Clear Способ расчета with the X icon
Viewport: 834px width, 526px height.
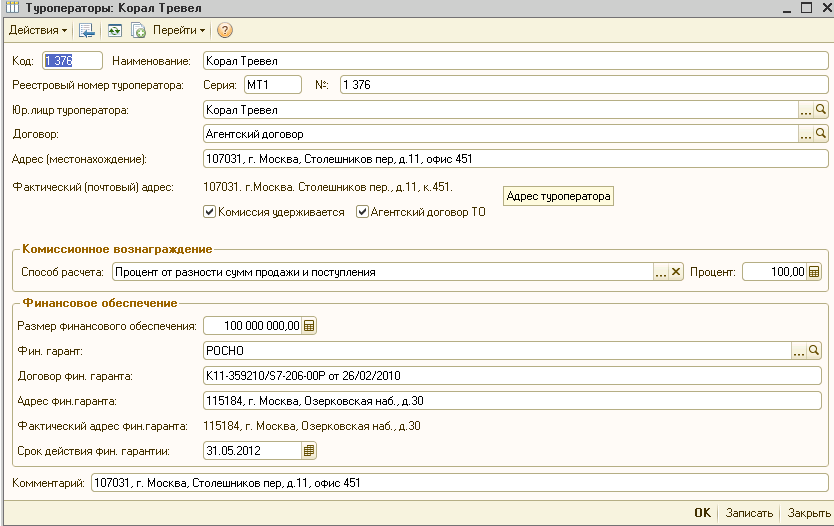pyautogui.click(x=675, y=272)
